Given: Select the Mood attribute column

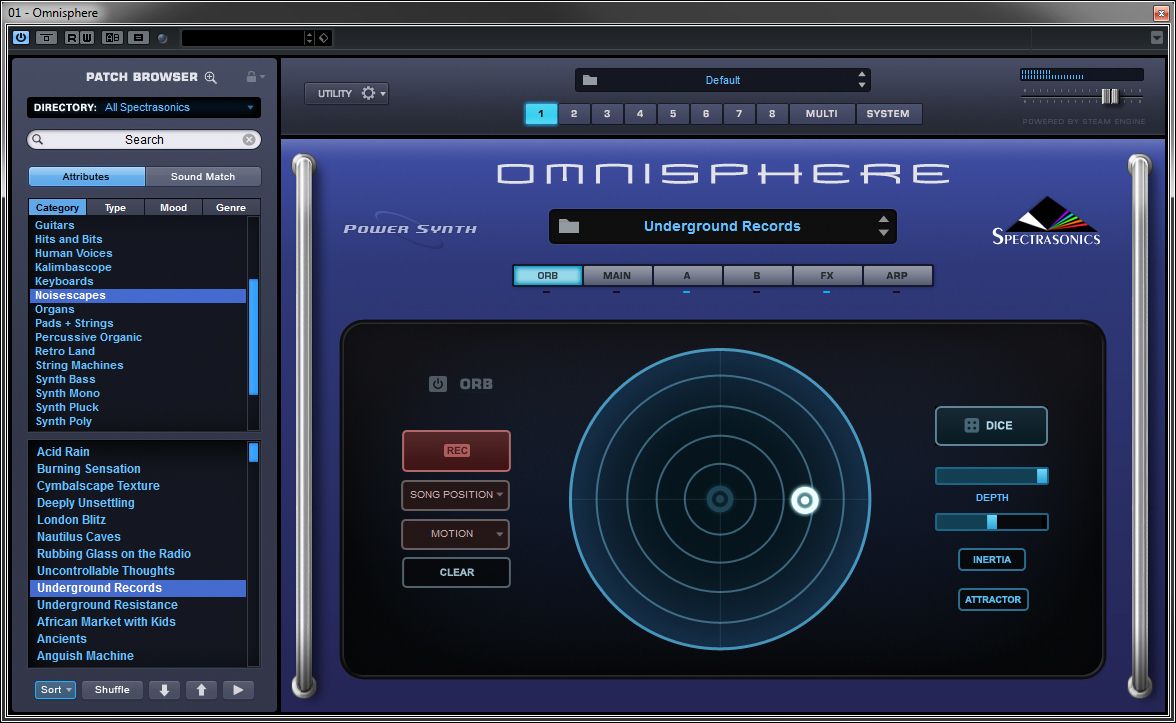Looking at the screenshot, I should pos(173,207).
